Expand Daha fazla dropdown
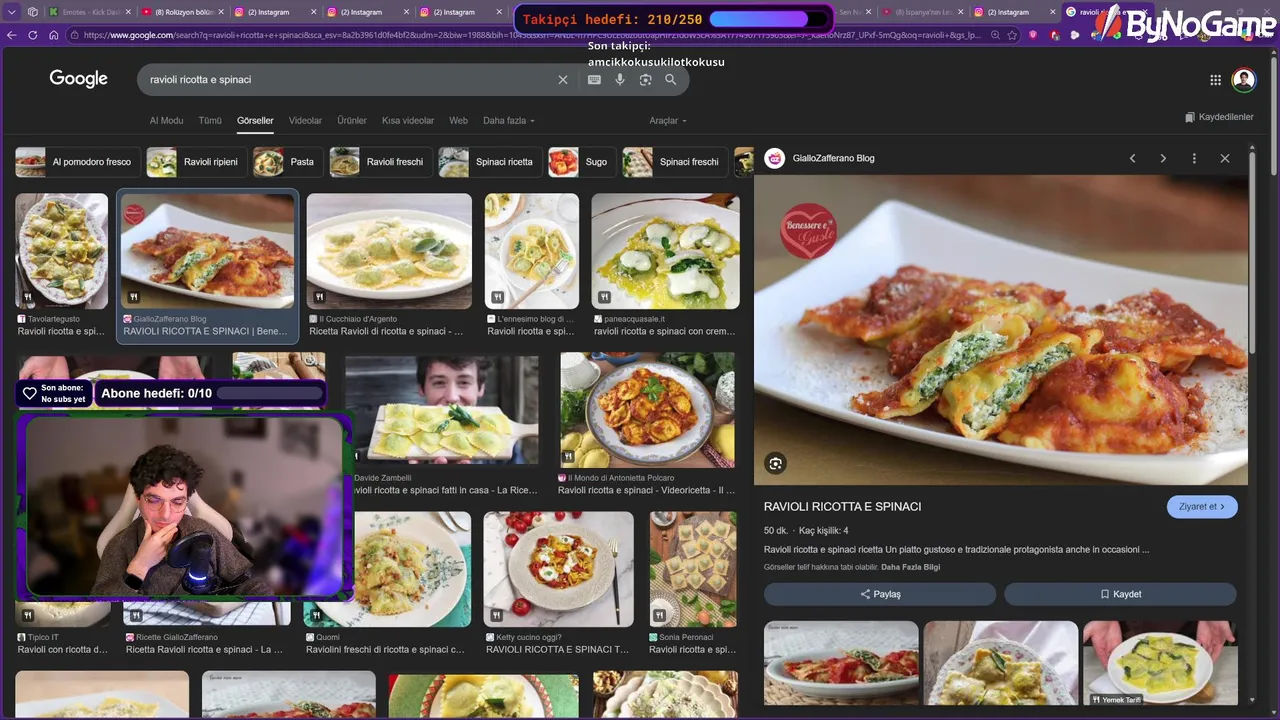The height and width of the screenshot is (720, 1280). [508, 120]
